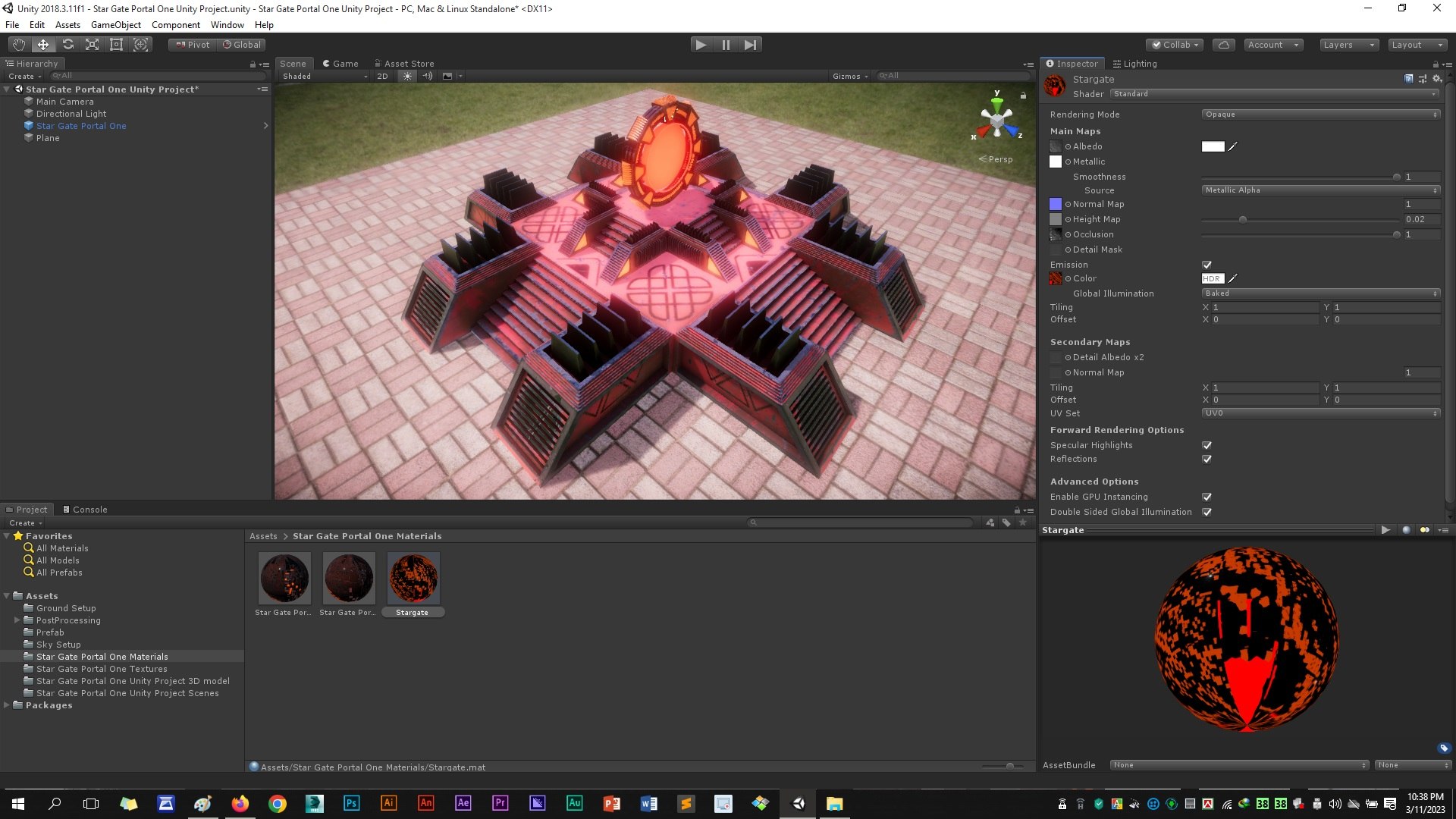Switch to the Game tab
Screen dimensions: 1456x819
coord(340,64)
